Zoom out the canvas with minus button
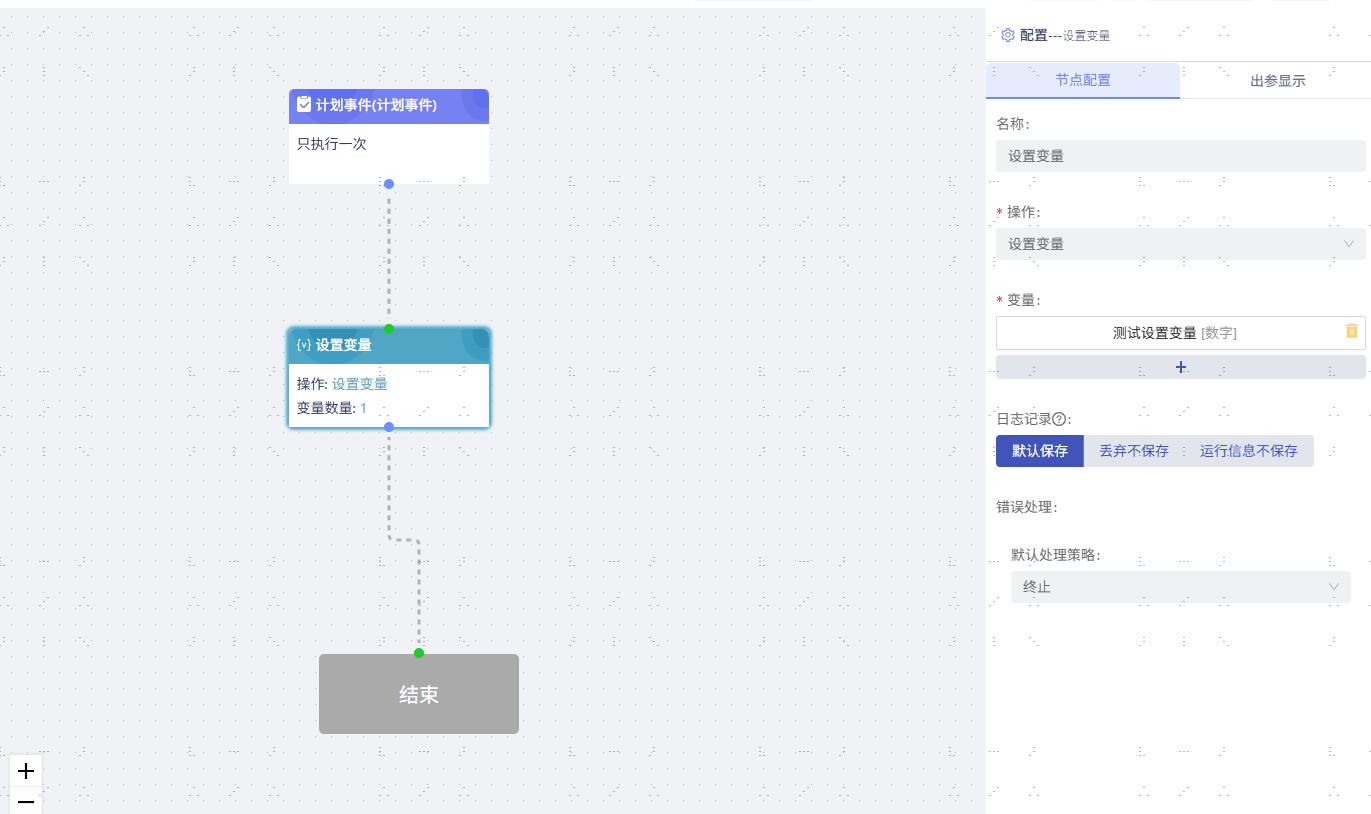 coord(26,801)
